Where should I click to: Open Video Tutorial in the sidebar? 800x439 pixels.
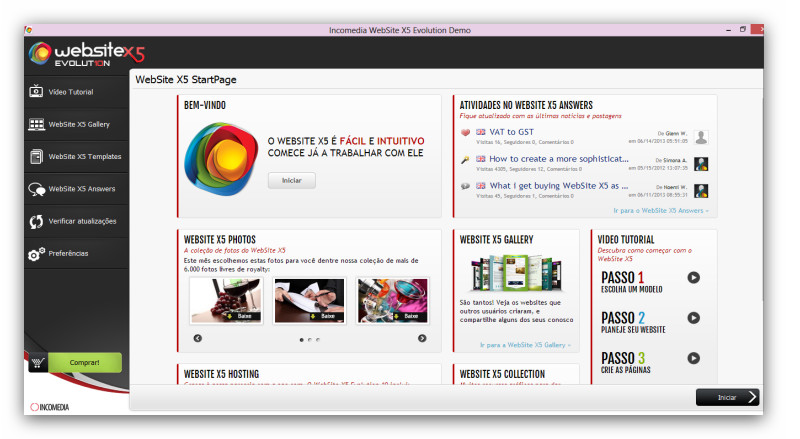point(77,92)
